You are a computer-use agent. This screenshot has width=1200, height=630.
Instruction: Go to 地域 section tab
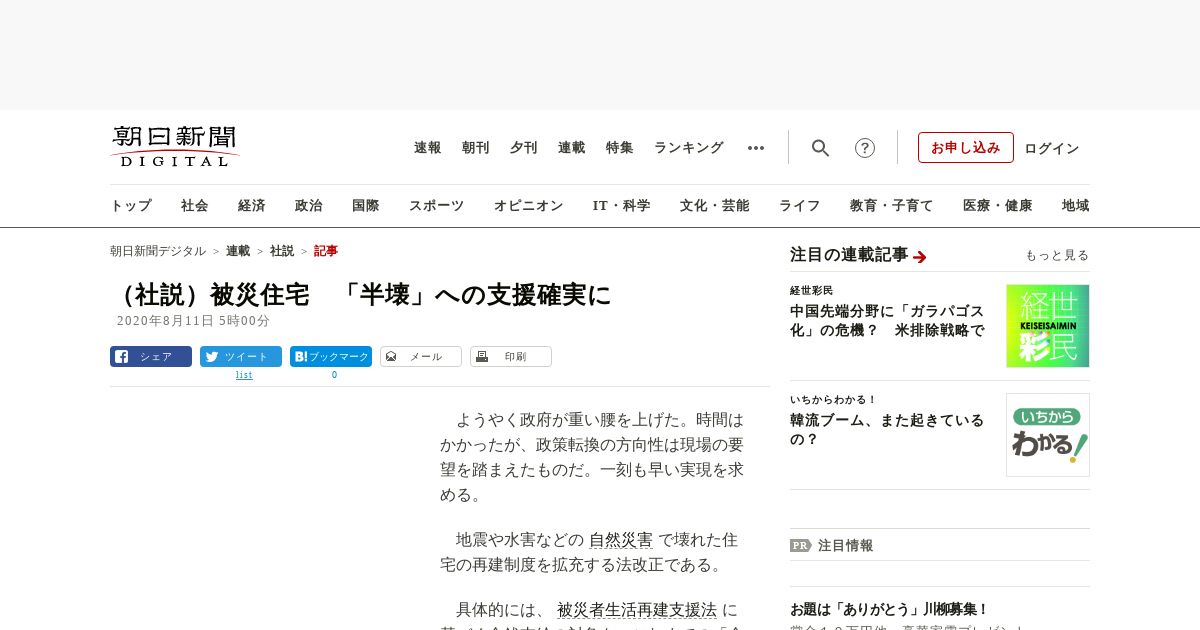1076,206
